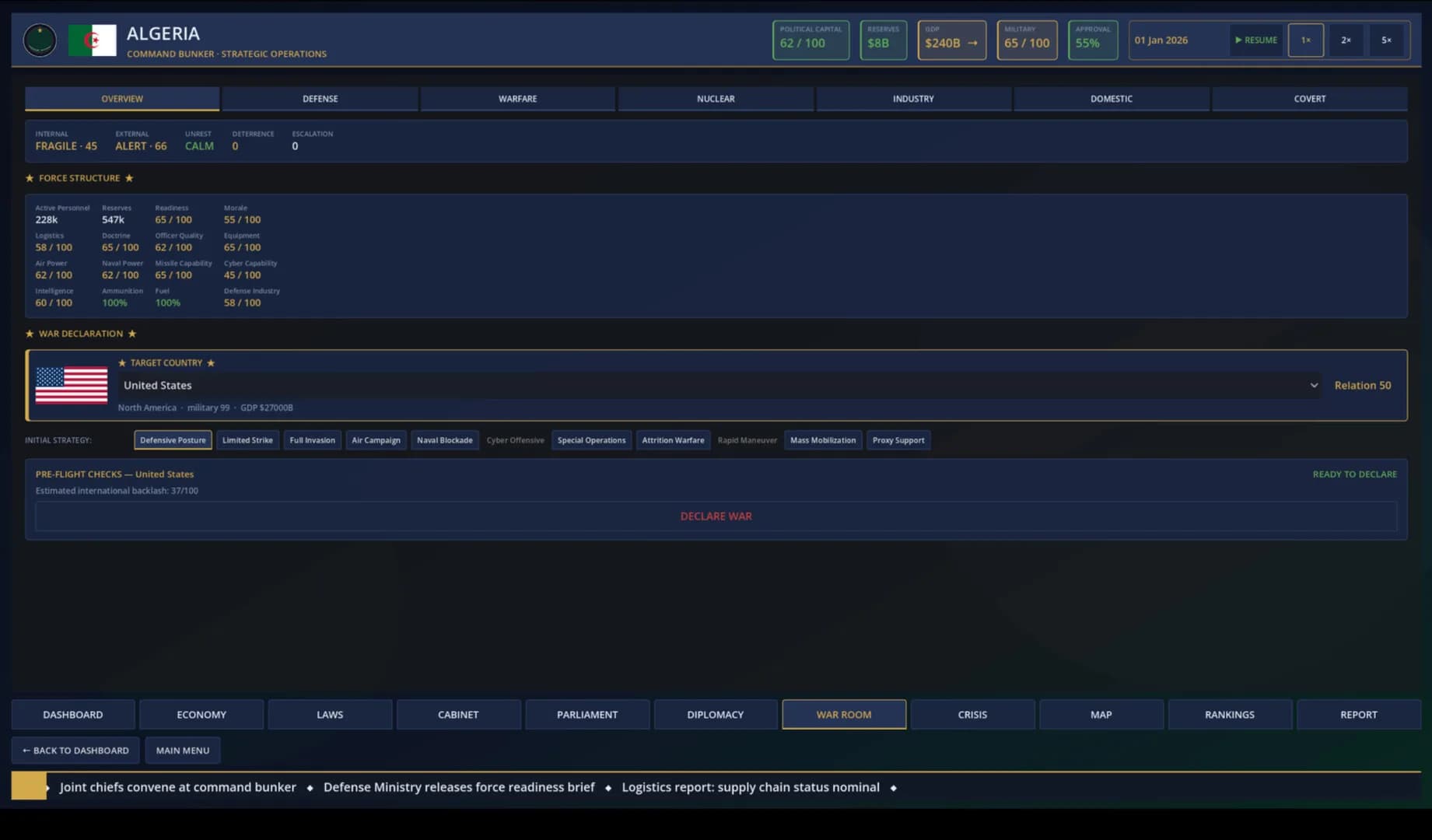The height and width of the screenshot is (840, 1432).
Task: Open the Diplomacy section
Action: [x=716, y=715]
